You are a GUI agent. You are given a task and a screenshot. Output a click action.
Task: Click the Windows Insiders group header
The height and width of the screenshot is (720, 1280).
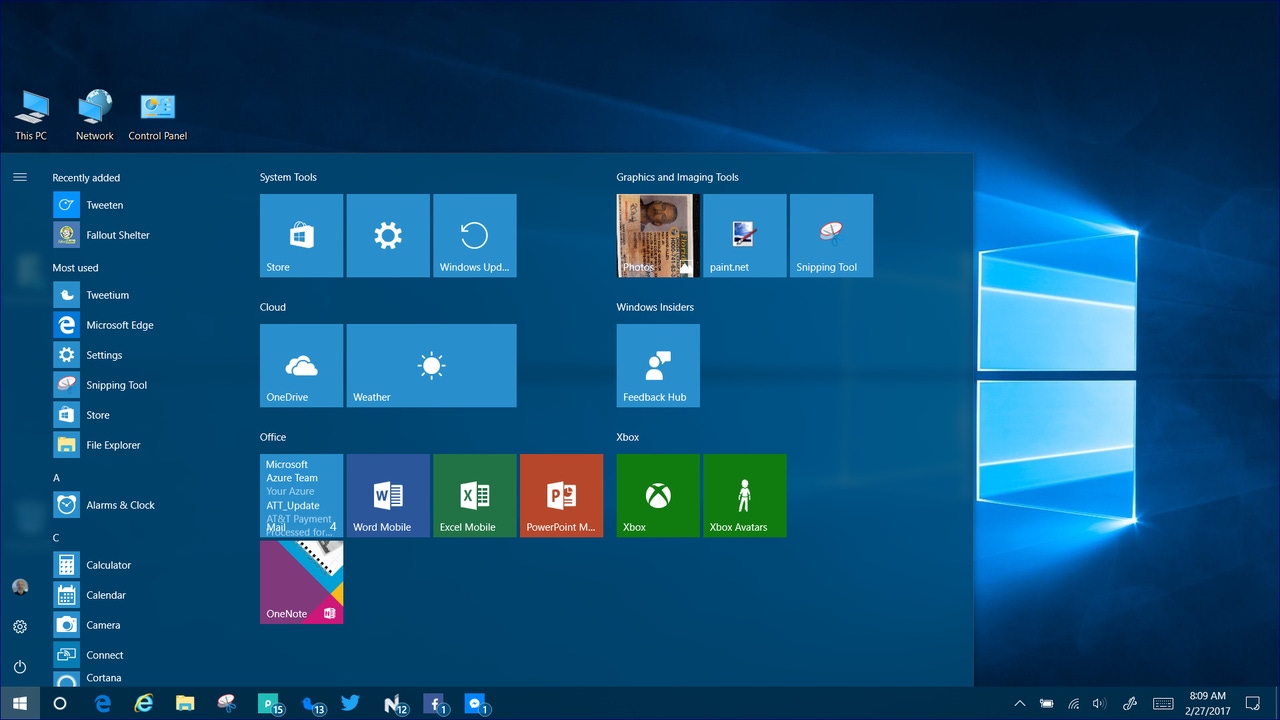655,307
